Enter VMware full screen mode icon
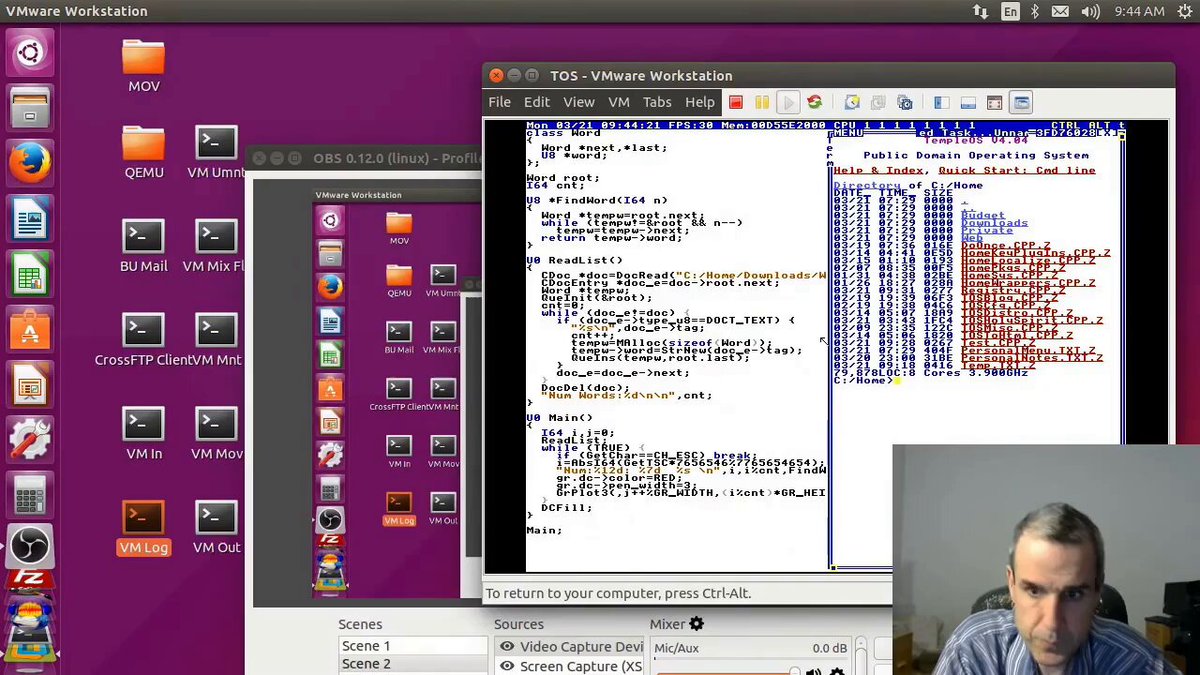The image size is (1200, 675). pos(994,102)
